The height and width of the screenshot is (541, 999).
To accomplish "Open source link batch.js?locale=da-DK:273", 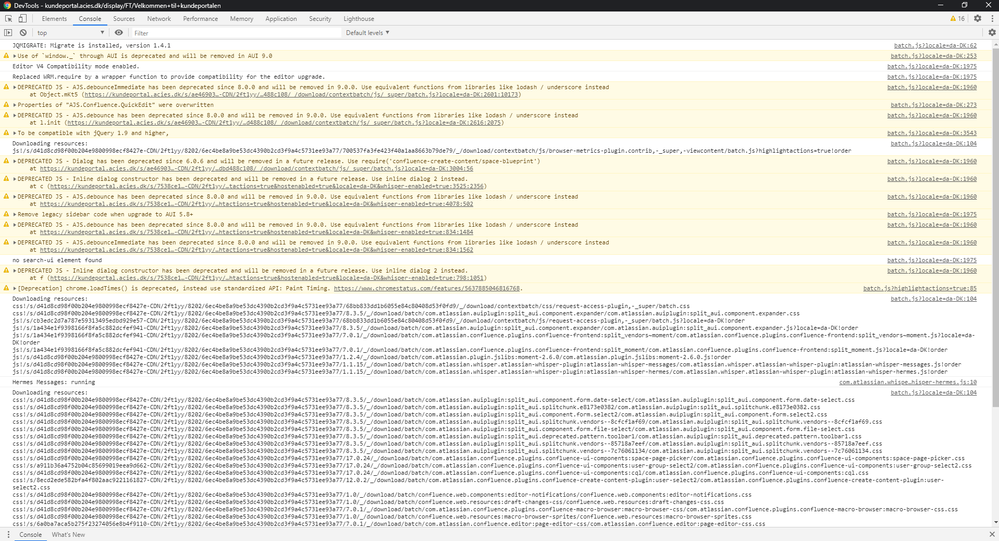I will 933,105.
